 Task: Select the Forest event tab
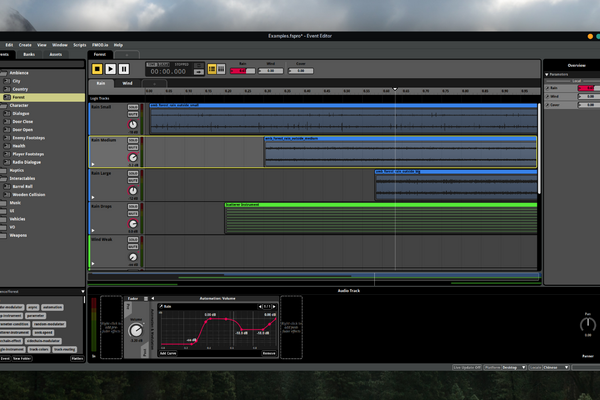[x=100, y=54]
